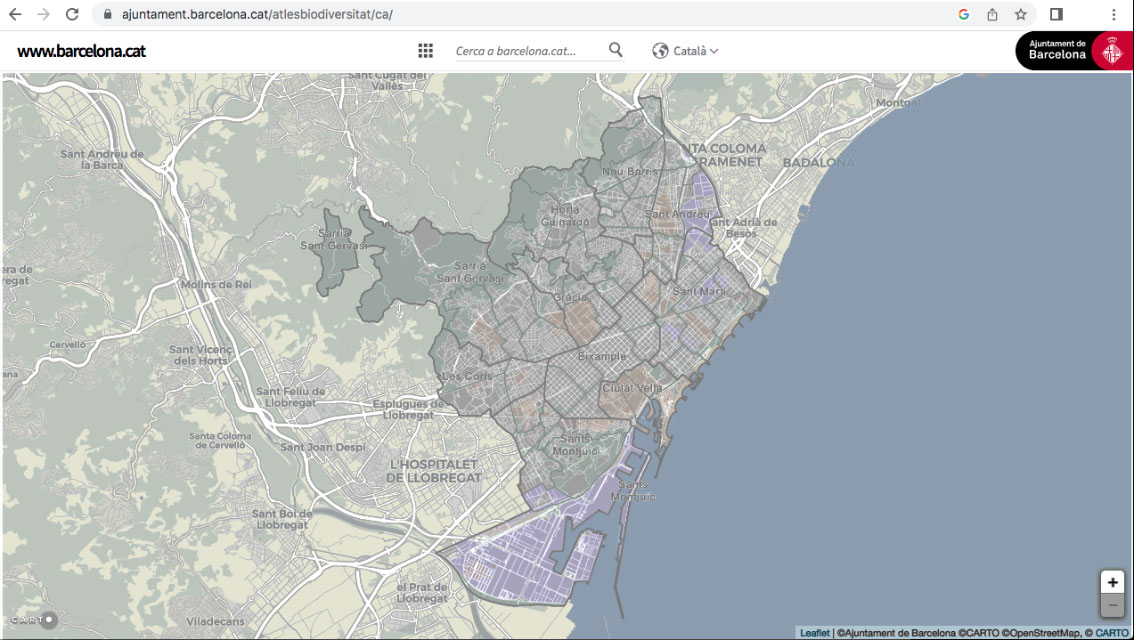Select the Eixample district on the map
Screen dimensions: 1134x640
[x=602, y=357]
